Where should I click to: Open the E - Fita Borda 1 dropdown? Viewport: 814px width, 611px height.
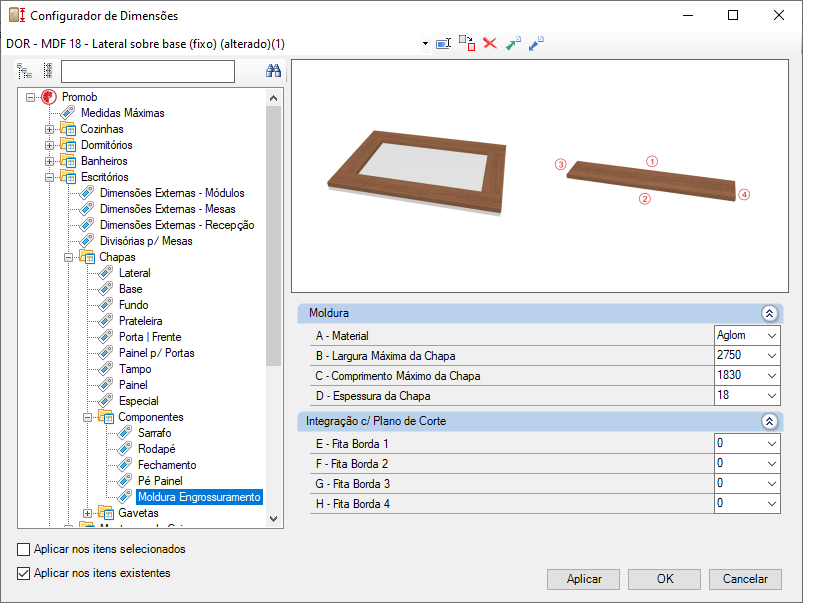pyautogui.click(x=771, y=444)
